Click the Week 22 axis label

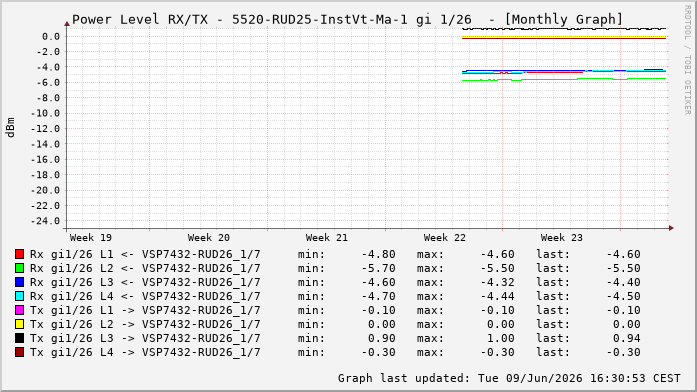pos(445,238)
